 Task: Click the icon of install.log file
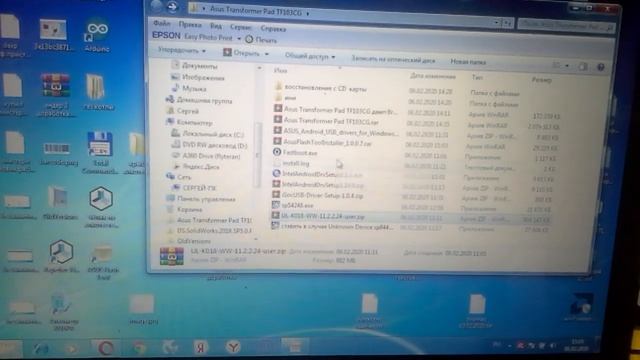point(277,163)
